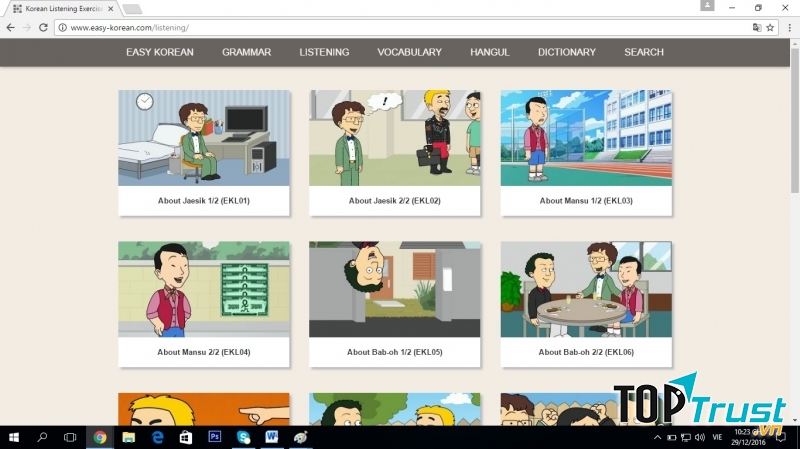Open the LISTENING nav menu item
This screenshot has width=800, height=449.
point(324,52)
